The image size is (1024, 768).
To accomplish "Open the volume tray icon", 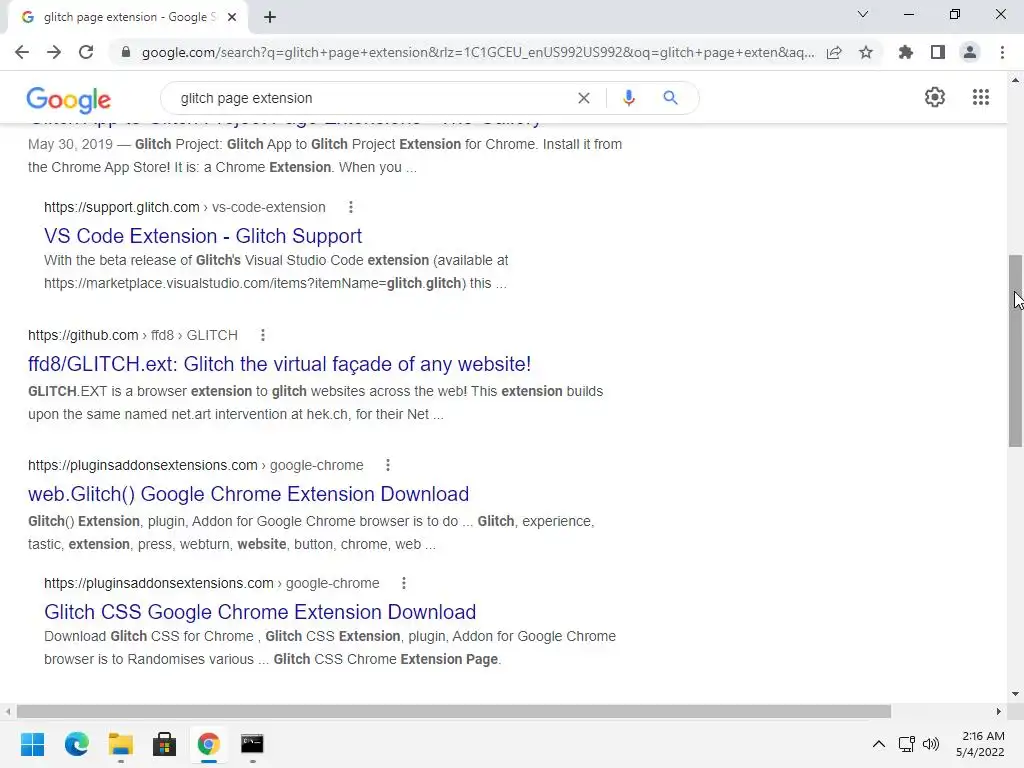I will pyautogui.click(x=931, y=744).
